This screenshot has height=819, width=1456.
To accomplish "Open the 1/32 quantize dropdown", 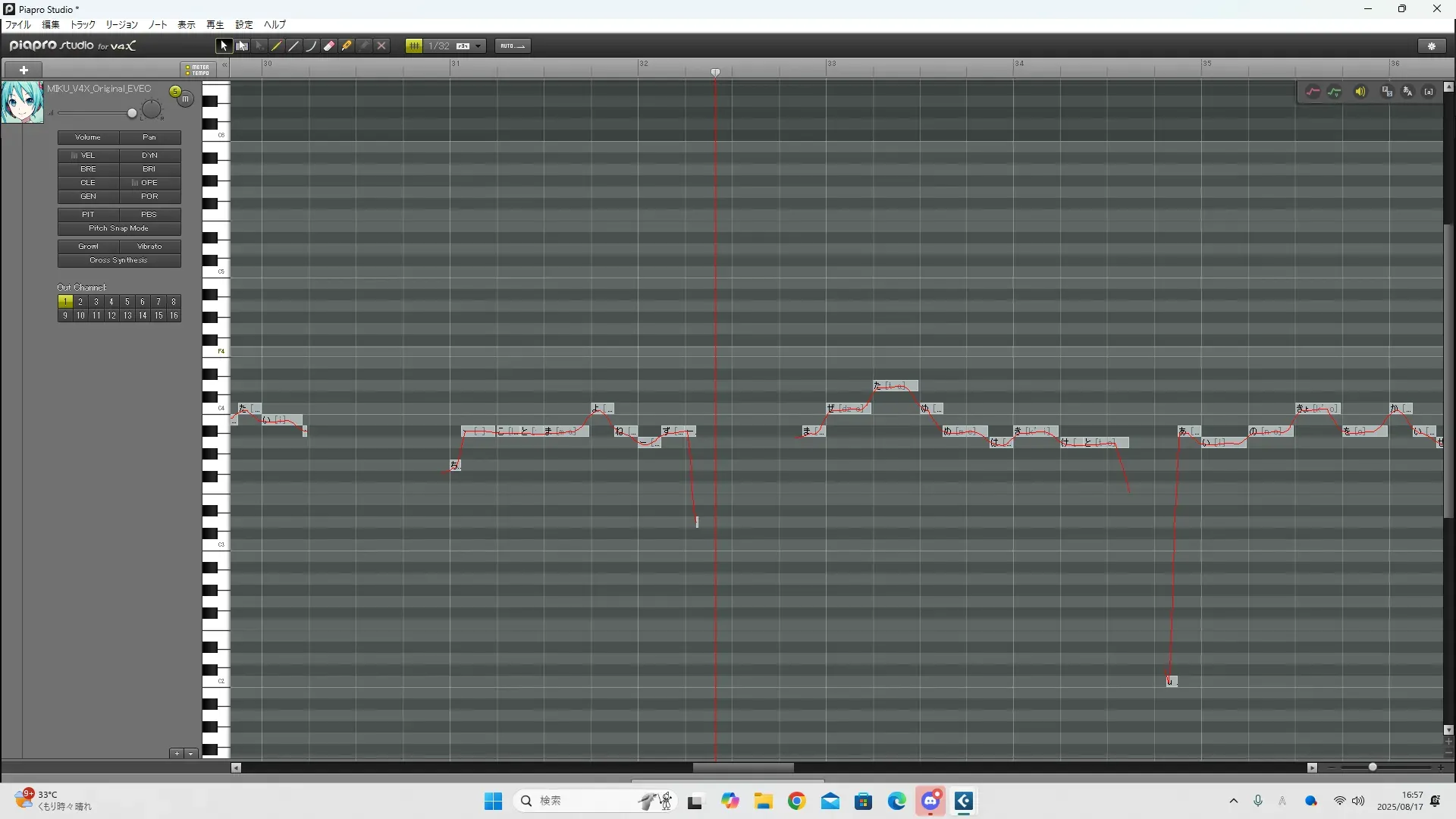I will (x=478, y=46).
